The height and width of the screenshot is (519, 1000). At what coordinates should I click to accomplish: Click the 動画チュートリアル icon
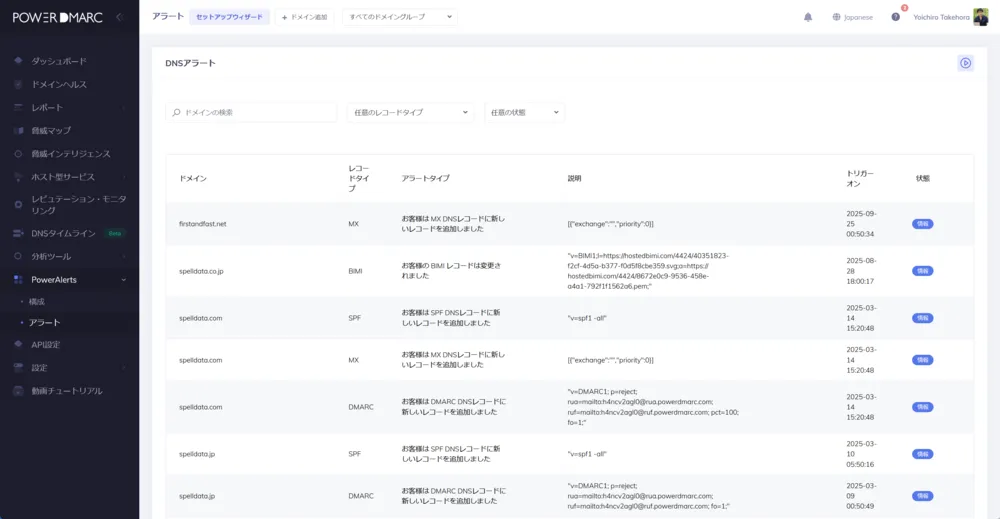coord(18,391)
